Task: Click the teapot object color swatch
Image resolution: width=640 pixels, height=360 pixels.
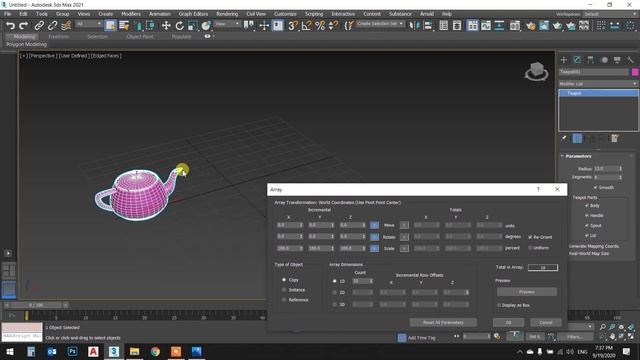Action: 635,72
